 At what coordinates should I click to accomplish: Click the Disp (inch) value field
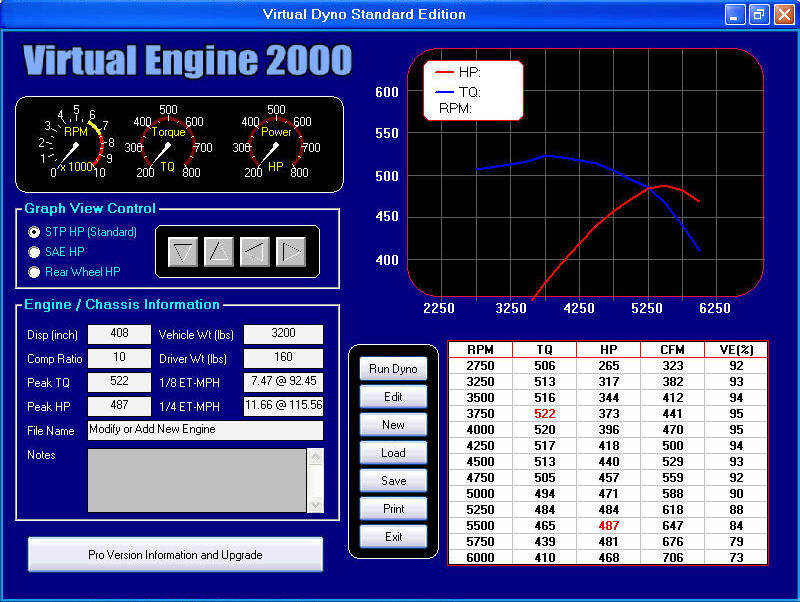119,334
